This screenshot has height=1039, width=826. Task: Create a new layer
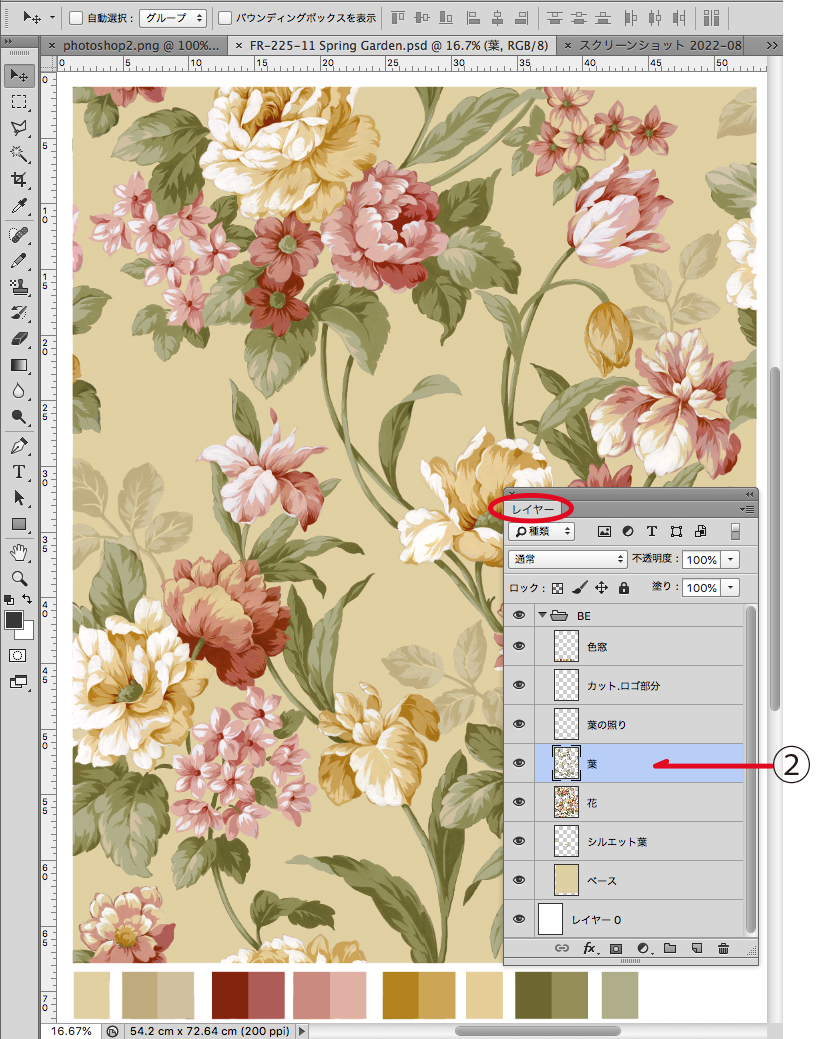(x=697, y=948)
